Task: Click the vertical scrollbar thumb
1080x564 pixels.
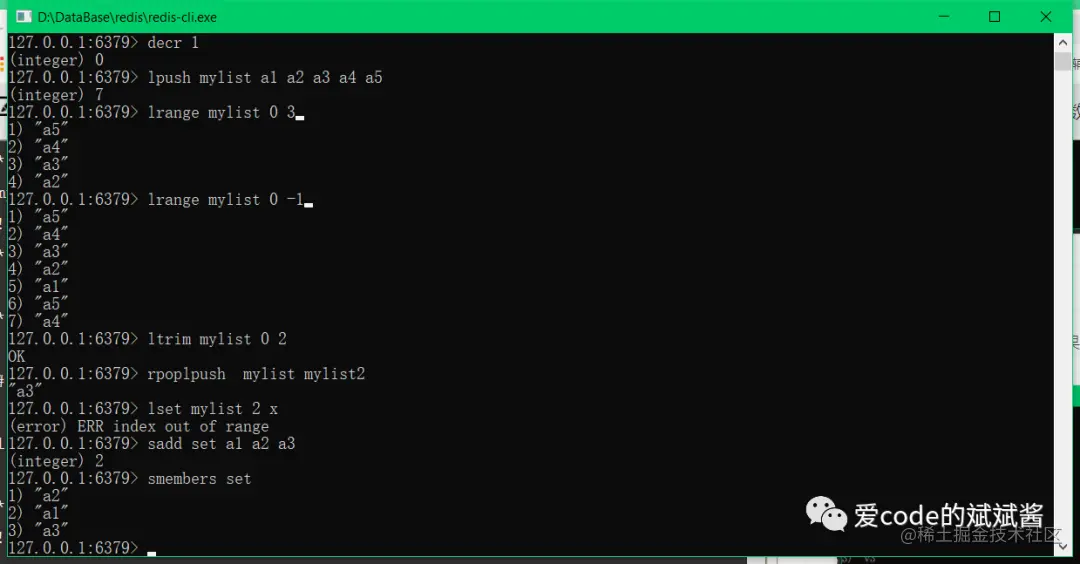Action: click(x=1062, y=61)
